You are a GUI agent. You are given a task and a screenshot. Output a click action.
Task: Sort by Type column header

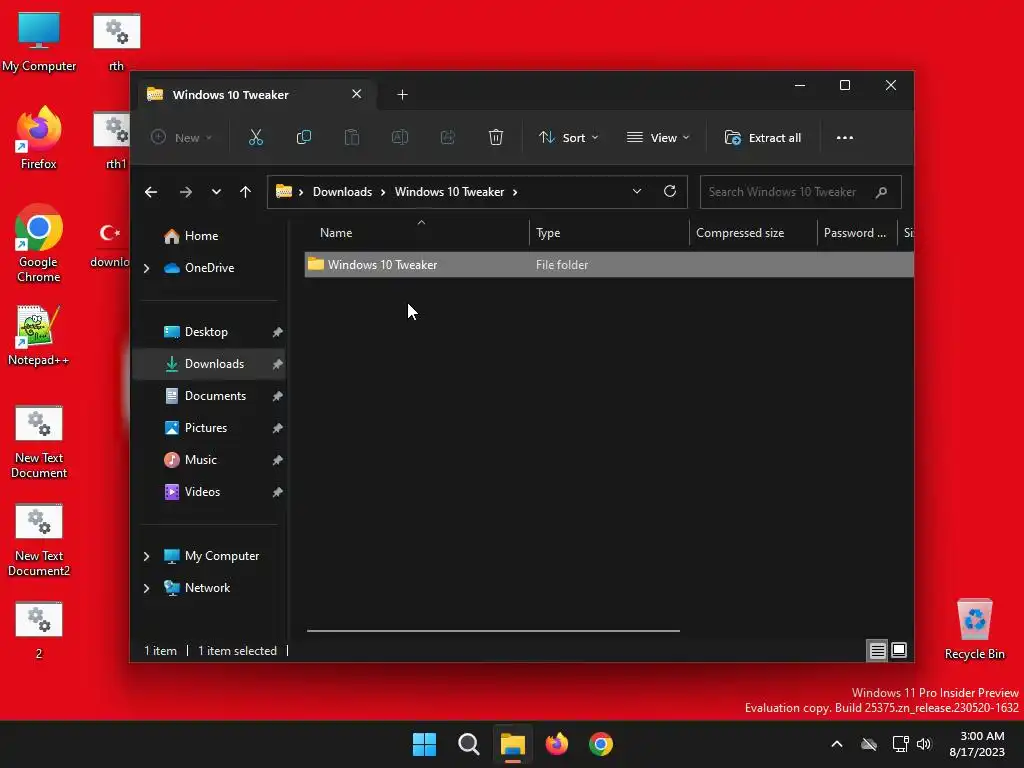pyautogui.click(x=609, y=233)
